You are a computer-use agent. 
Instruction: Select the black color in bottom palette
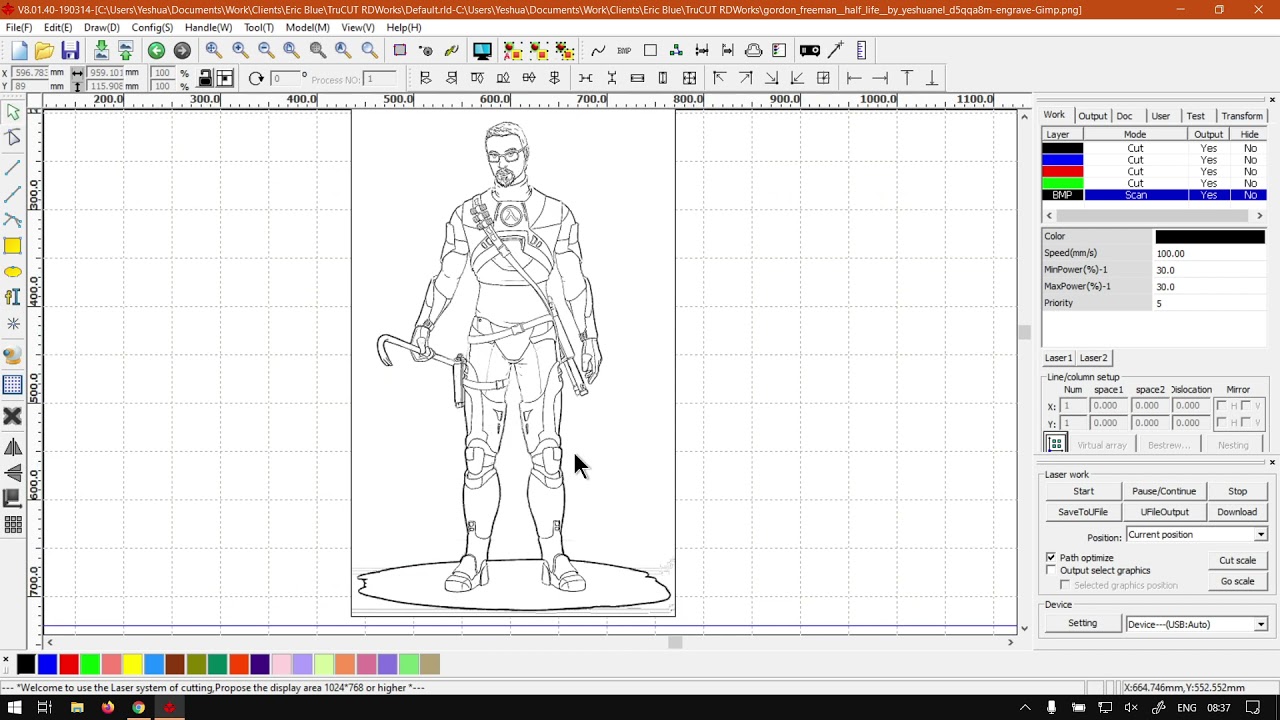pos(26,664)
